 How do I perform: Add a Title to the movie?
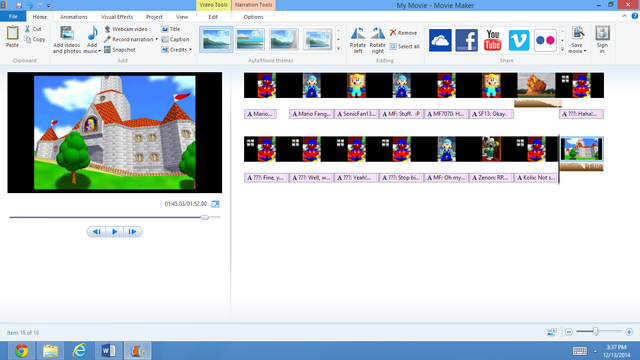[x=171, y=29]
